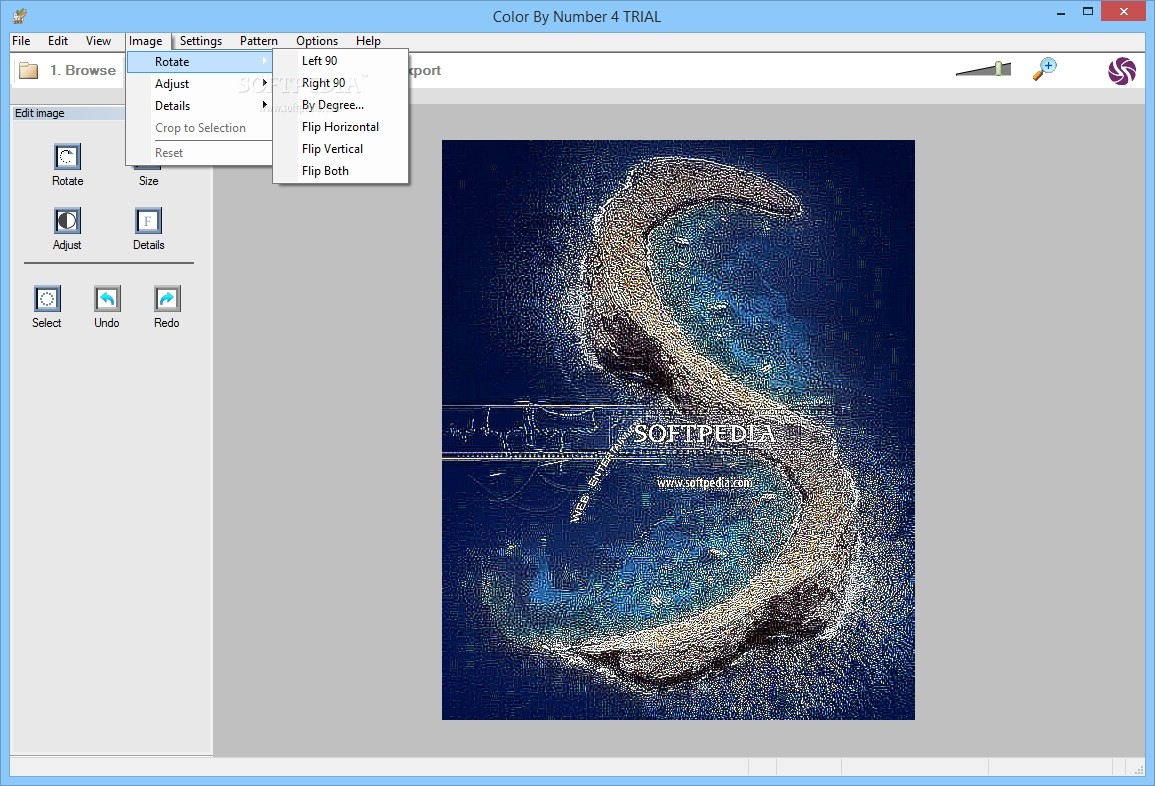Click the Undo icon

point(107,299)
